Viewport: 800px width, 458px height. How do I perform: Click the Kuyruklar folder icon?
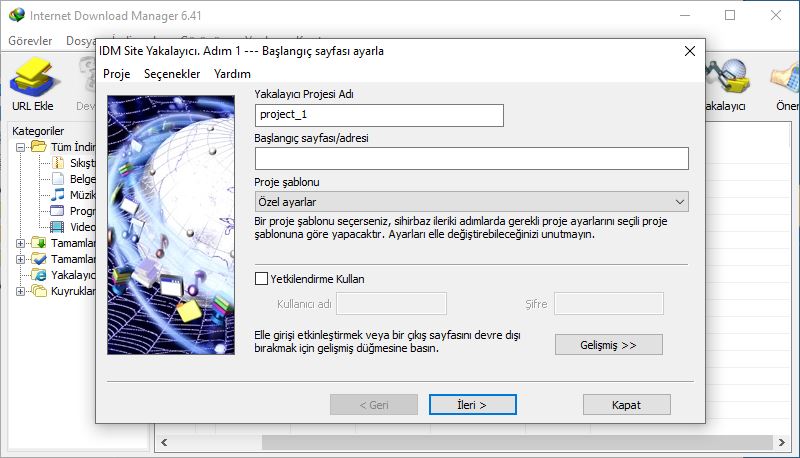click(39, 291)
